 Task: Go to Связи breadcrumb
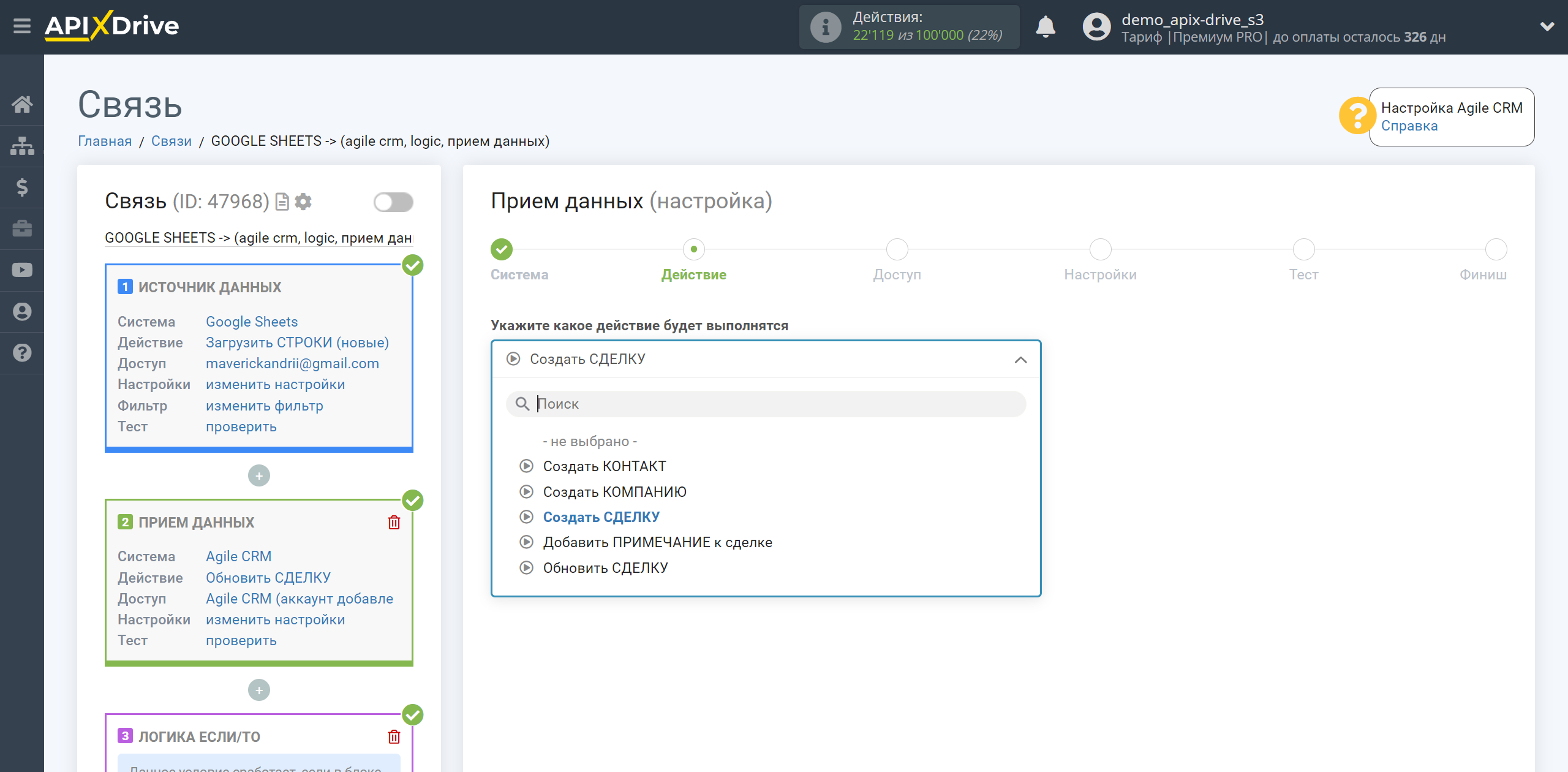(x=171, y=141)
